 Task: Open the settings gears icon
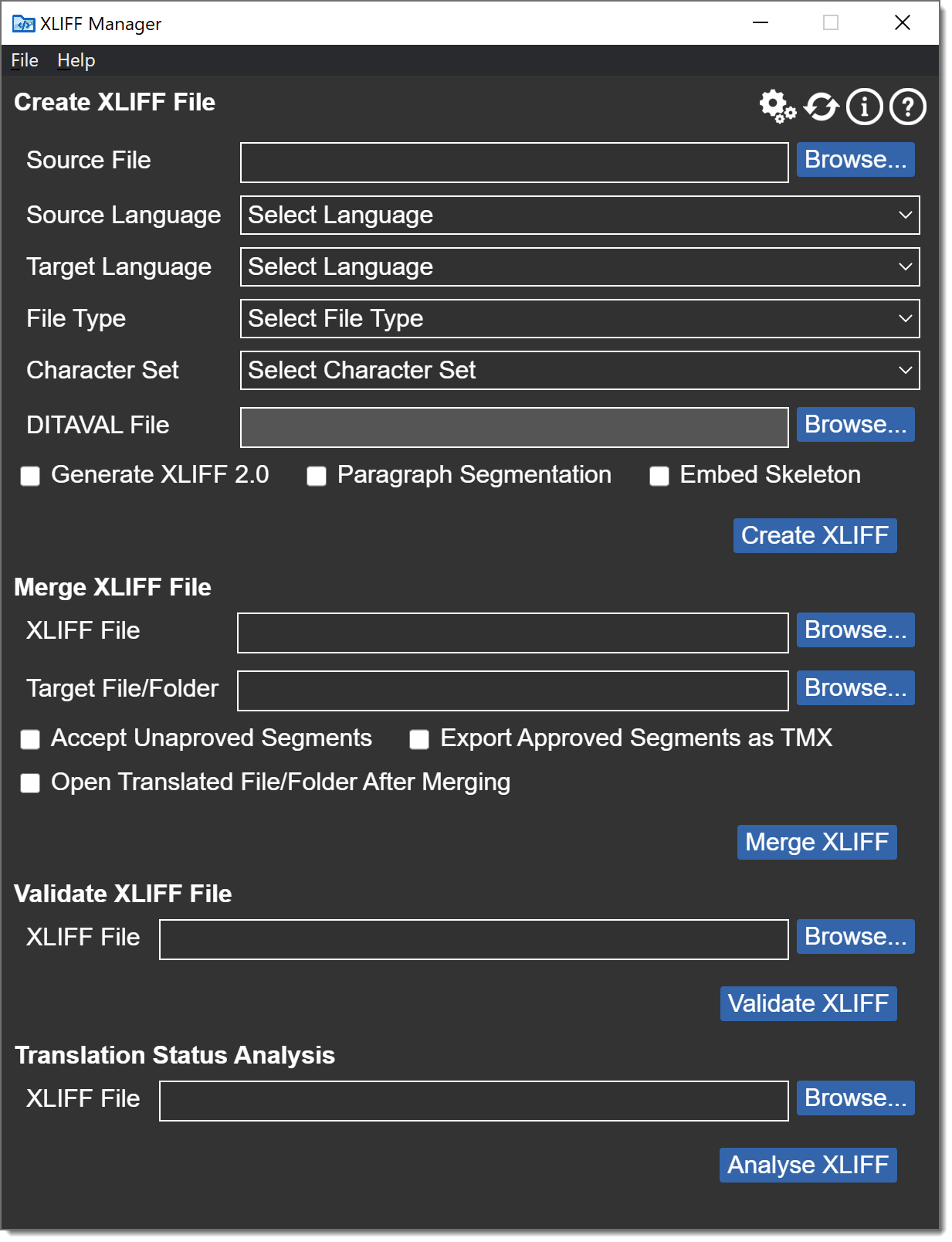click(778, 107)
